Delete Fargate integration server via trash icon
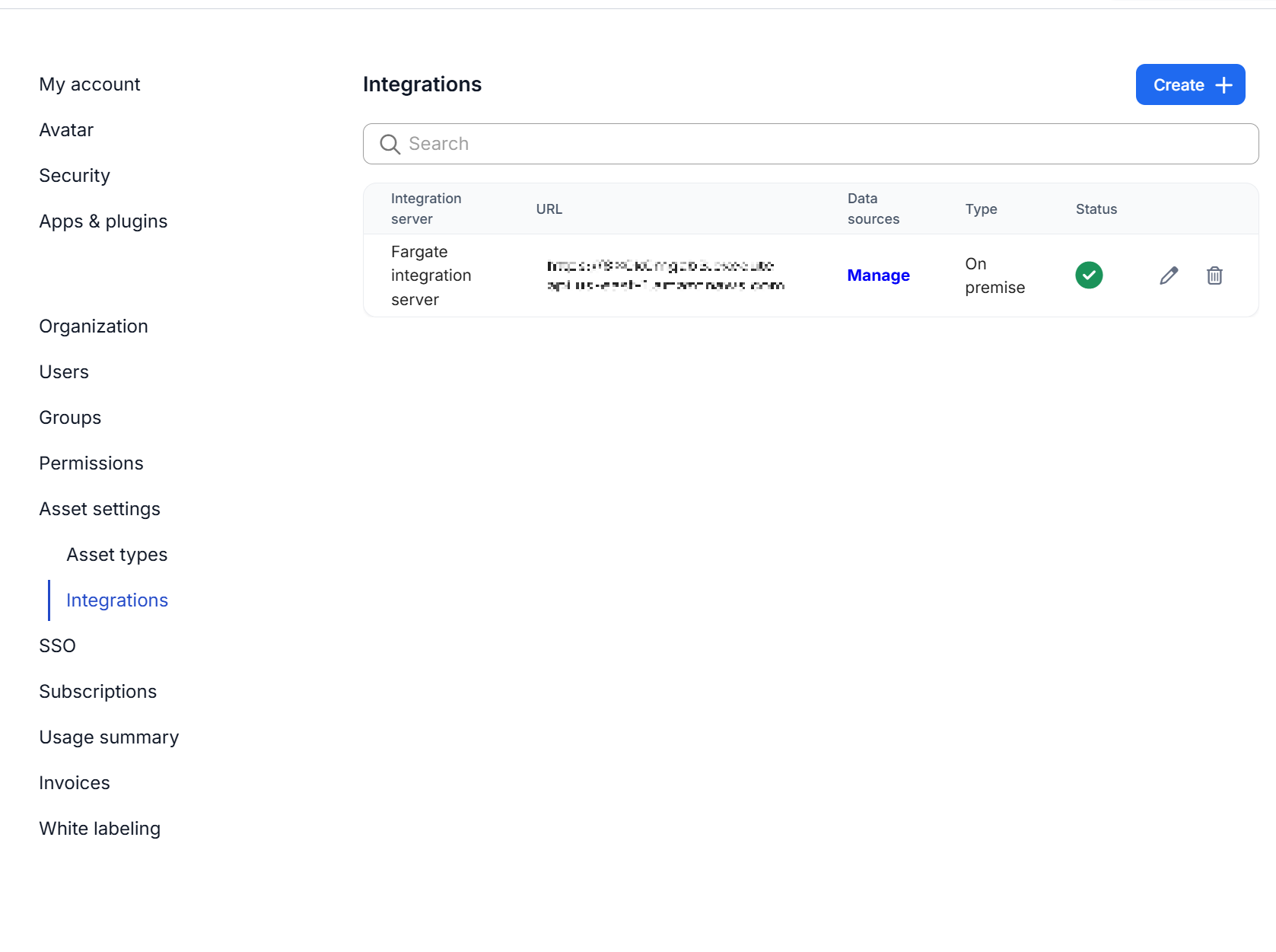This screenshot has width=1276, height=952. tap(1214, 275)
